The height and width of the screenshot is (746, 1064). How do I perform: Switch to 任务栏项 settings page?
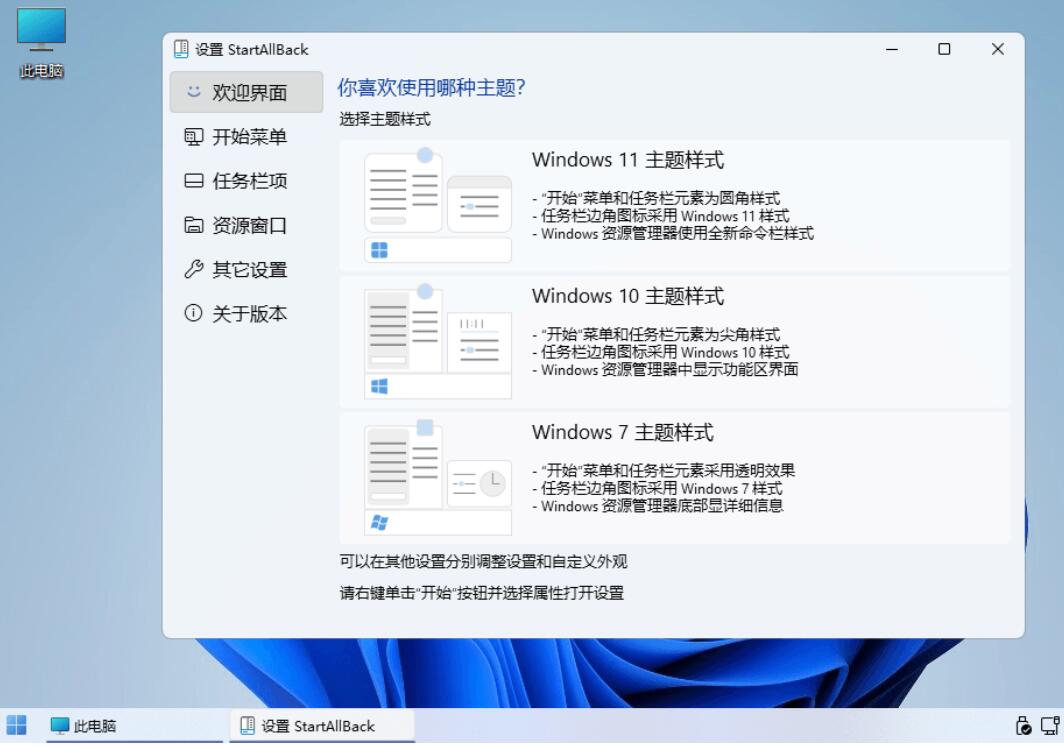point(246,181)
